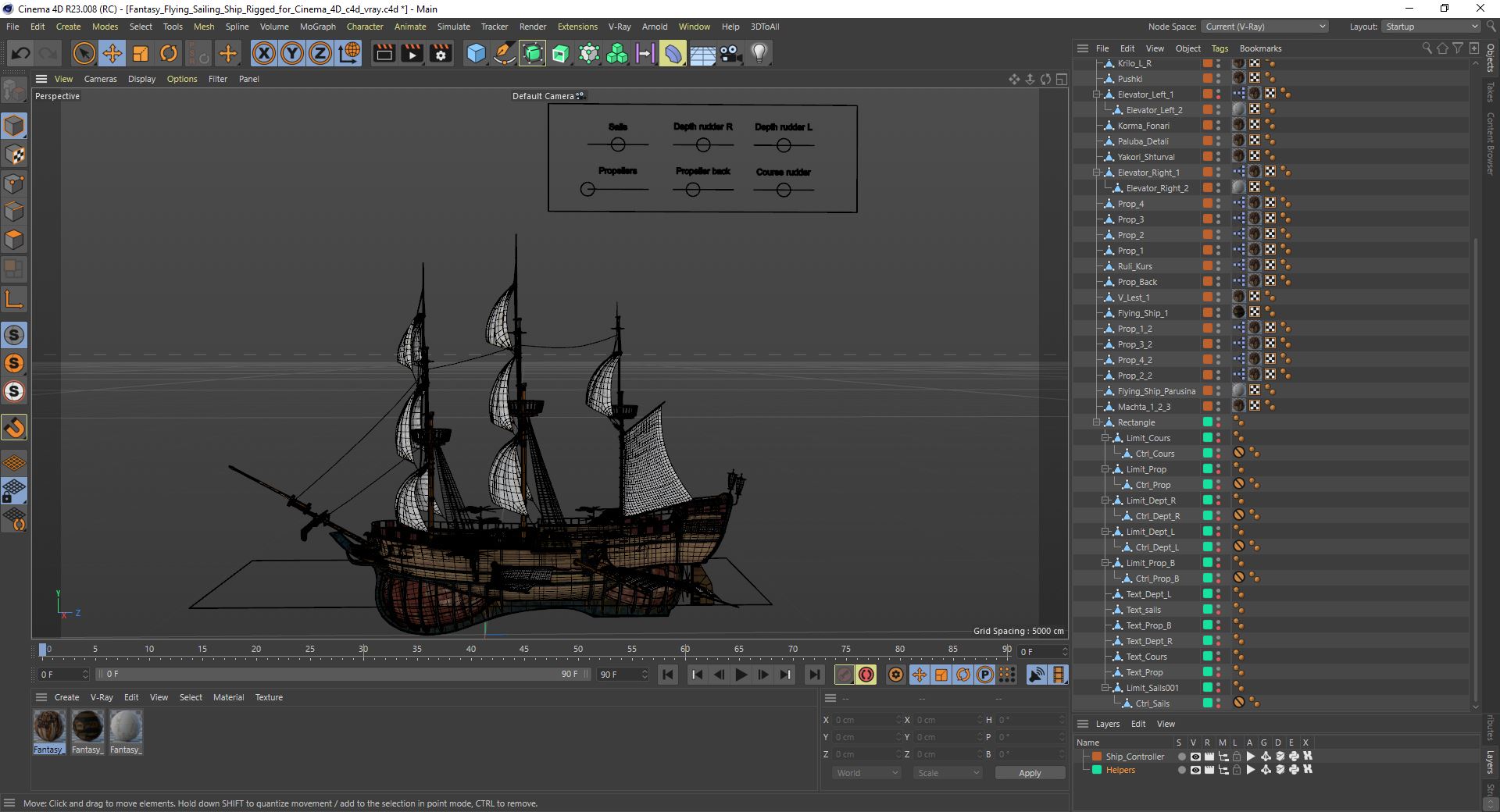Open Scale mode dropdown
1500x812 pixels.
948,773
